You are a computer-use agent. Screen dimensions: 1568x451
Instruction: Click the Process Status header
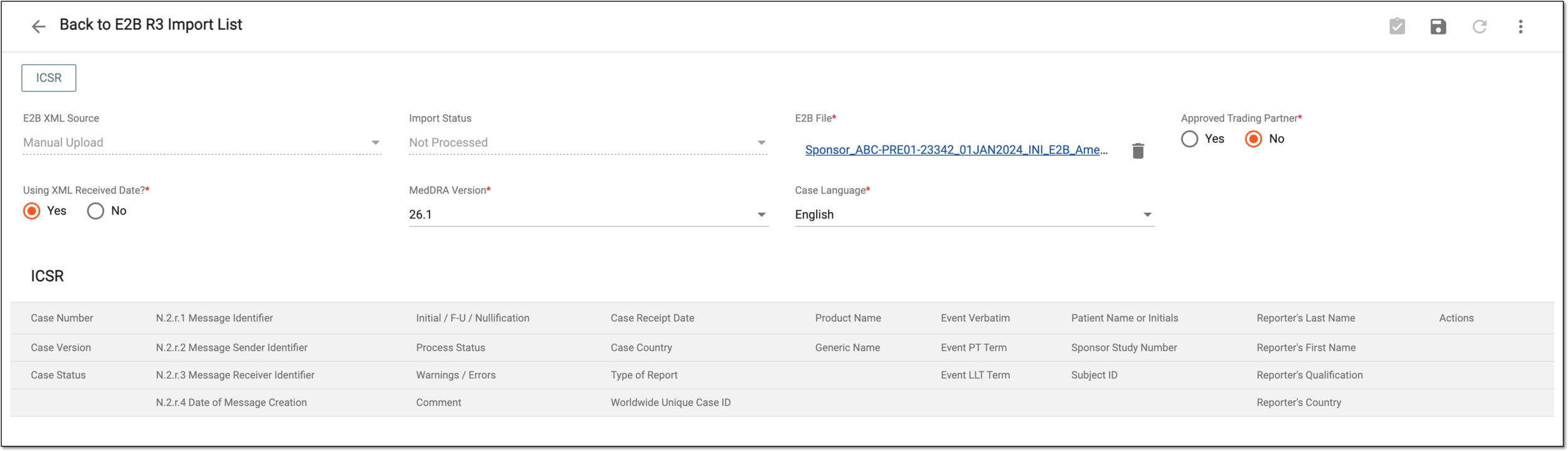(x=450, y=348)
